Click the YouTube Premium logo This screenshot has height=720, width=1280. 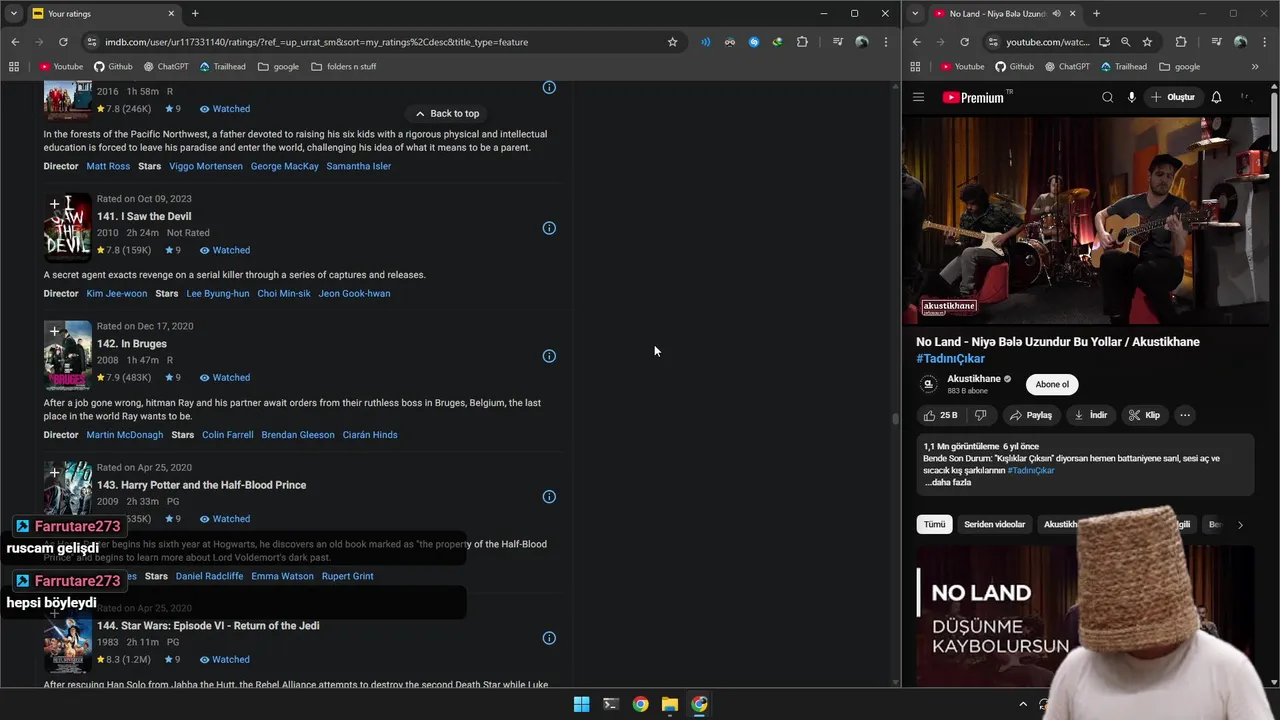click(x=975, y=97)
